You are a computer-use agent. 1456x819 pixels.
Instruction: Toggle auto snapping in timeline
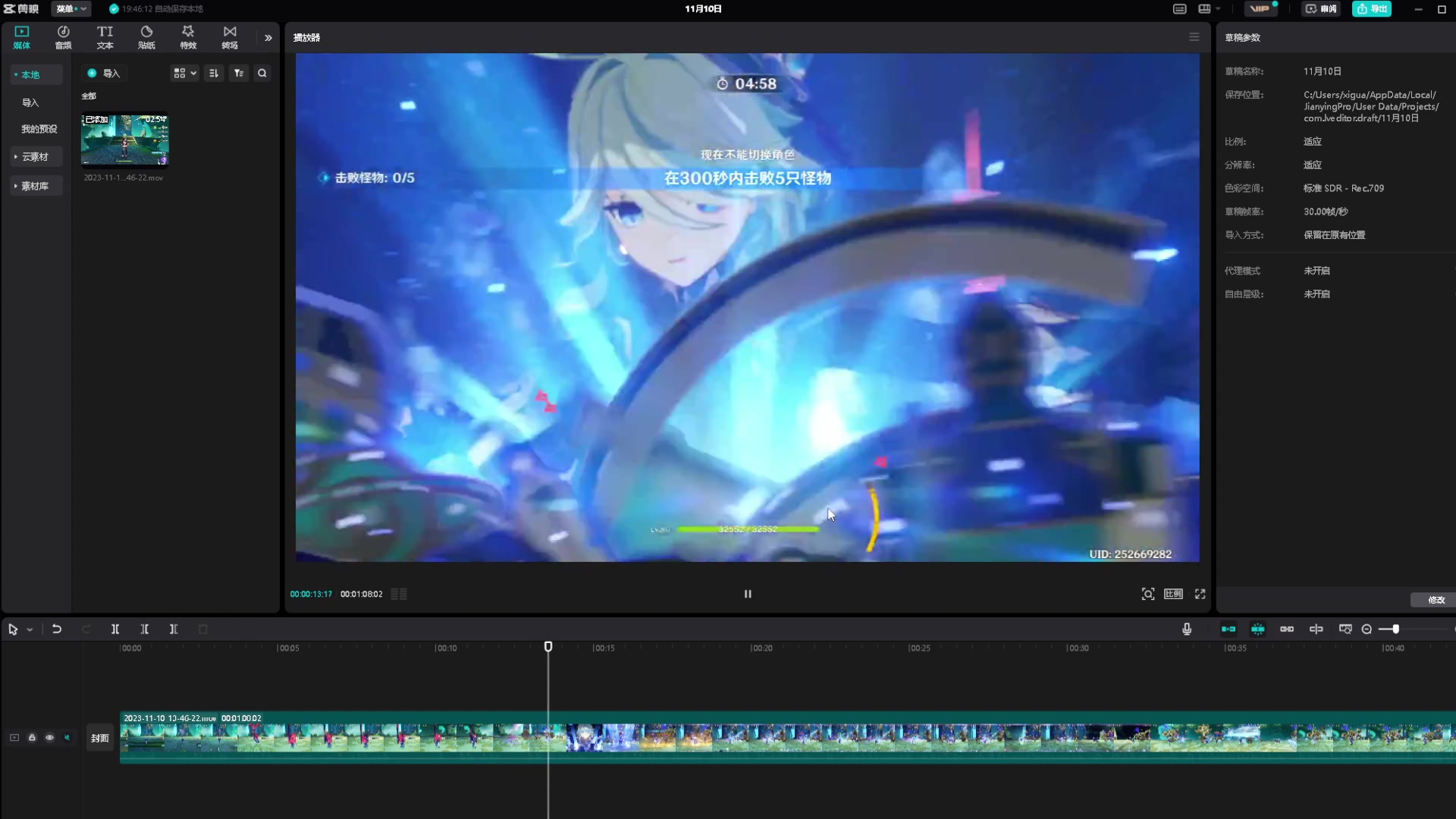(1258, 629)
